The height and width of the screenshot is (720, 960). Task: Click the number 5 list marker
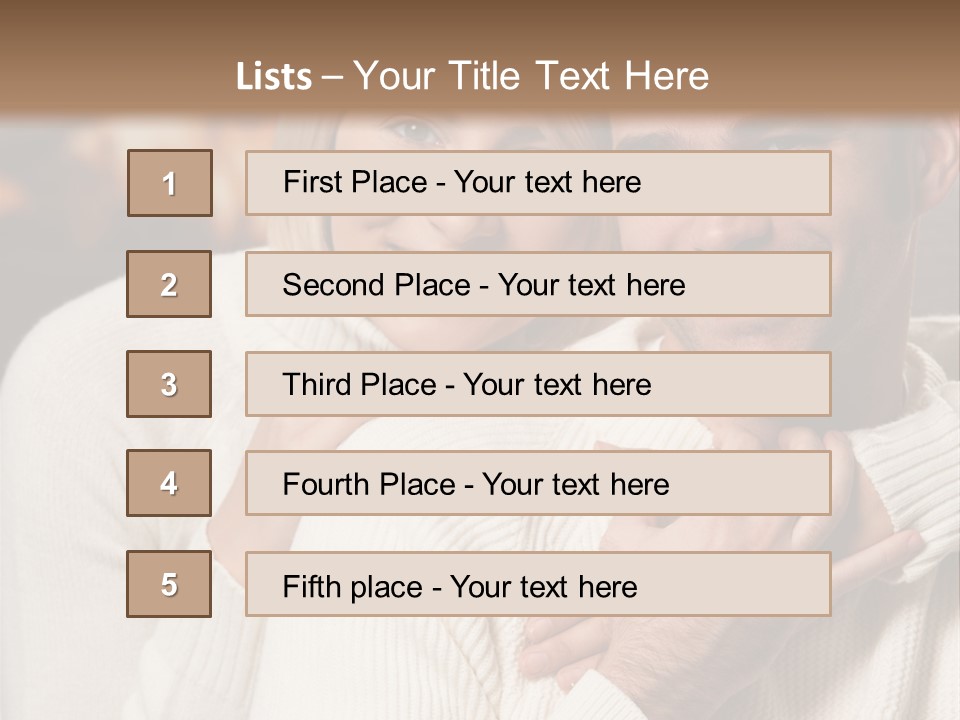click(x=169, y=584)
